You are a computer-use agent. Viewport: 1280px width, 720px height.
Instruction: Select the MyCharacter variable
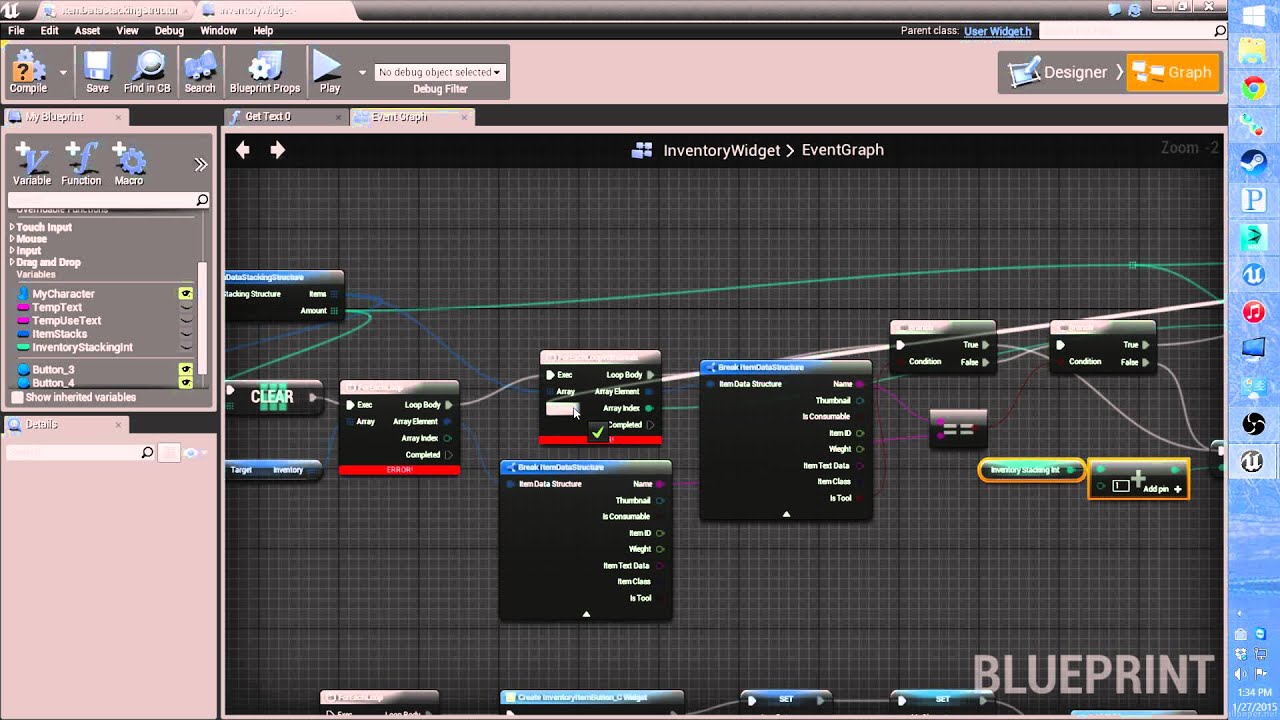pos(63,294)
